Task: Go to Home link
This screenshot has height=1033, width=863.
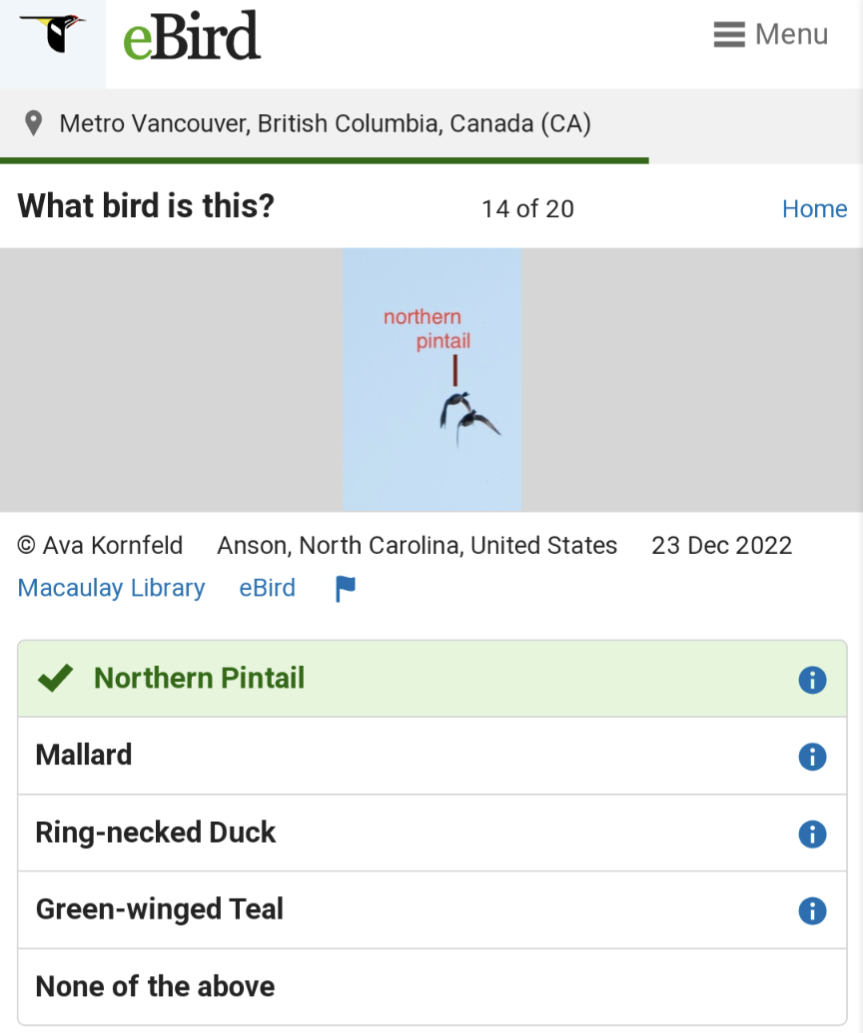Action: point(814,209)
